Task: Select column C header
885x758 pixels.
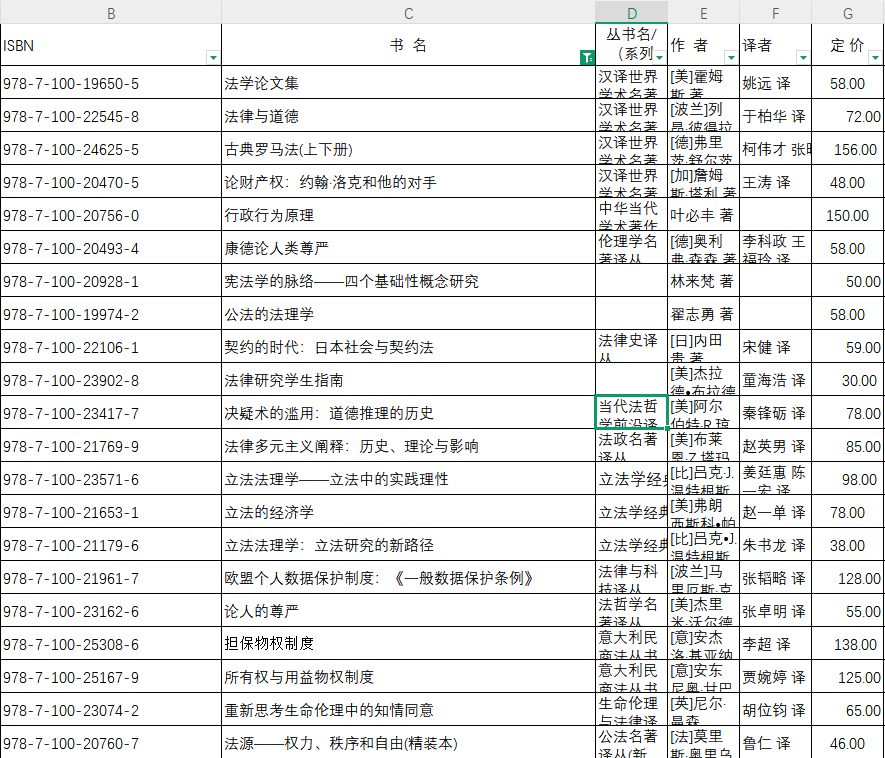Action: tap(408, 12)
